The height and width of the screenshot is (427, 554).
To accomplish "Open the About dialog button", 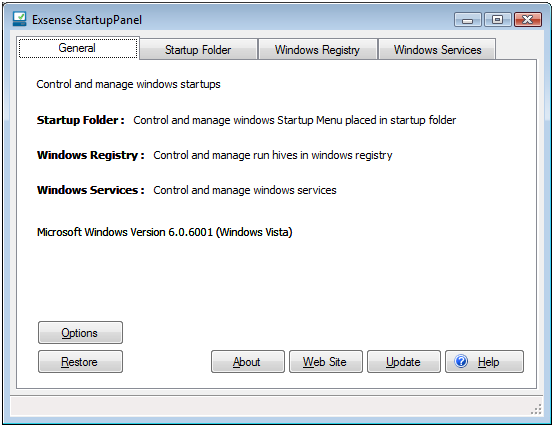I will click(248, 362).
